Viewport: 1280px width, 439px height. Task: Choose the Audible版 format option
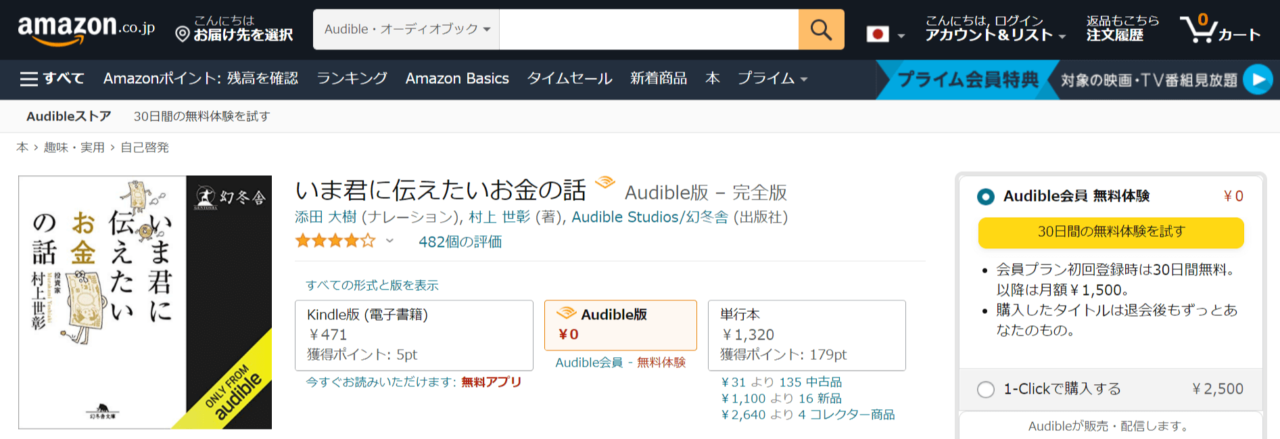point(620,325)
